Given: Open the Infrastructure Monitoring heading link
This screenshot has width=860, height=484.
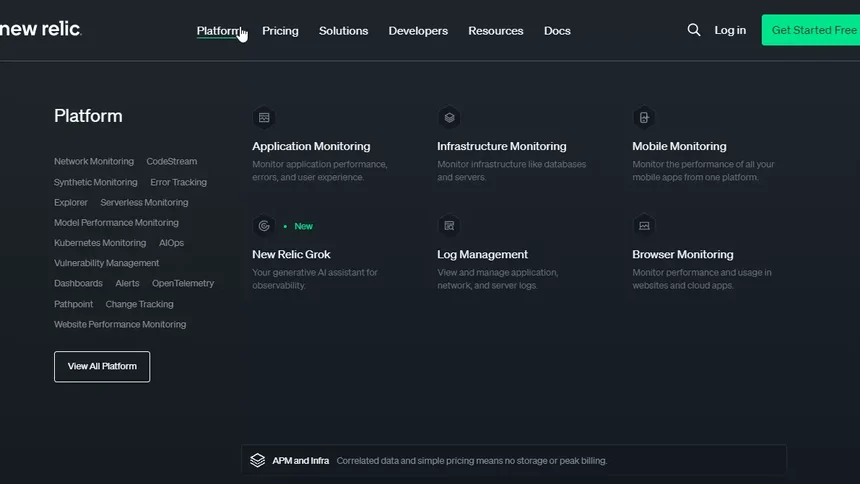Looking at the screenshot, I should tap(501, 146).
